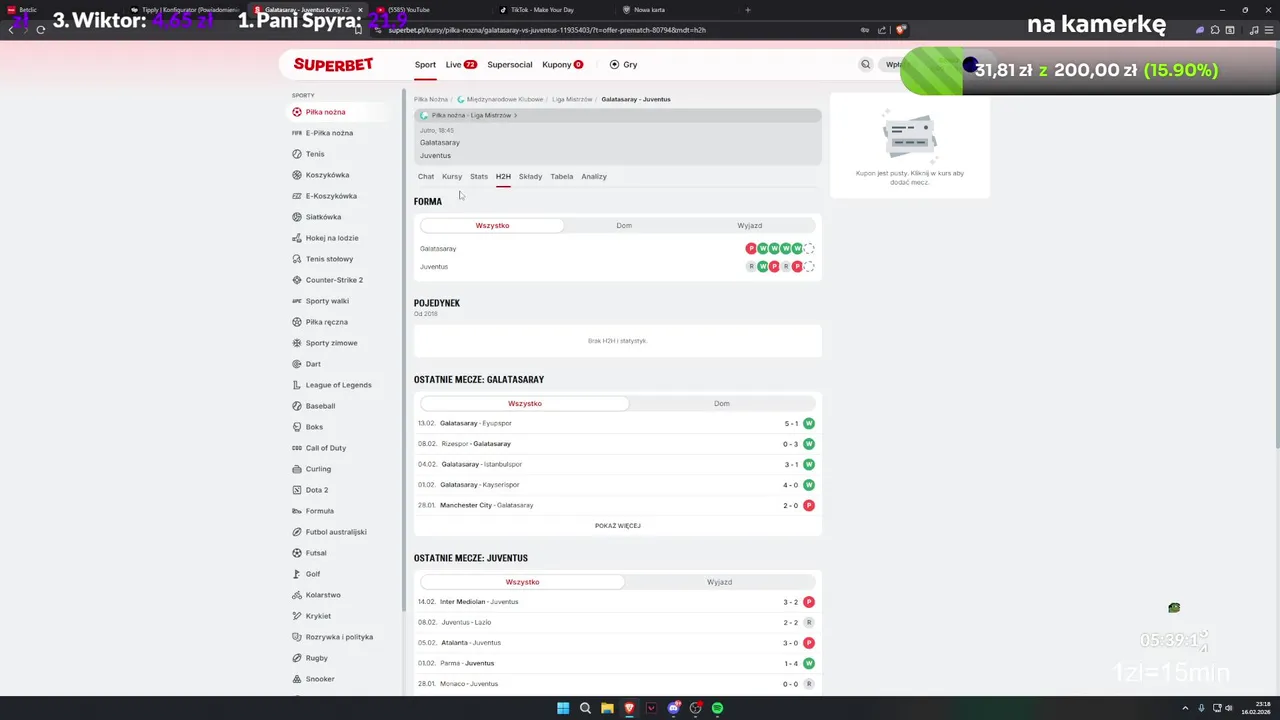Switch to the Chat tab

click(426, 177)
